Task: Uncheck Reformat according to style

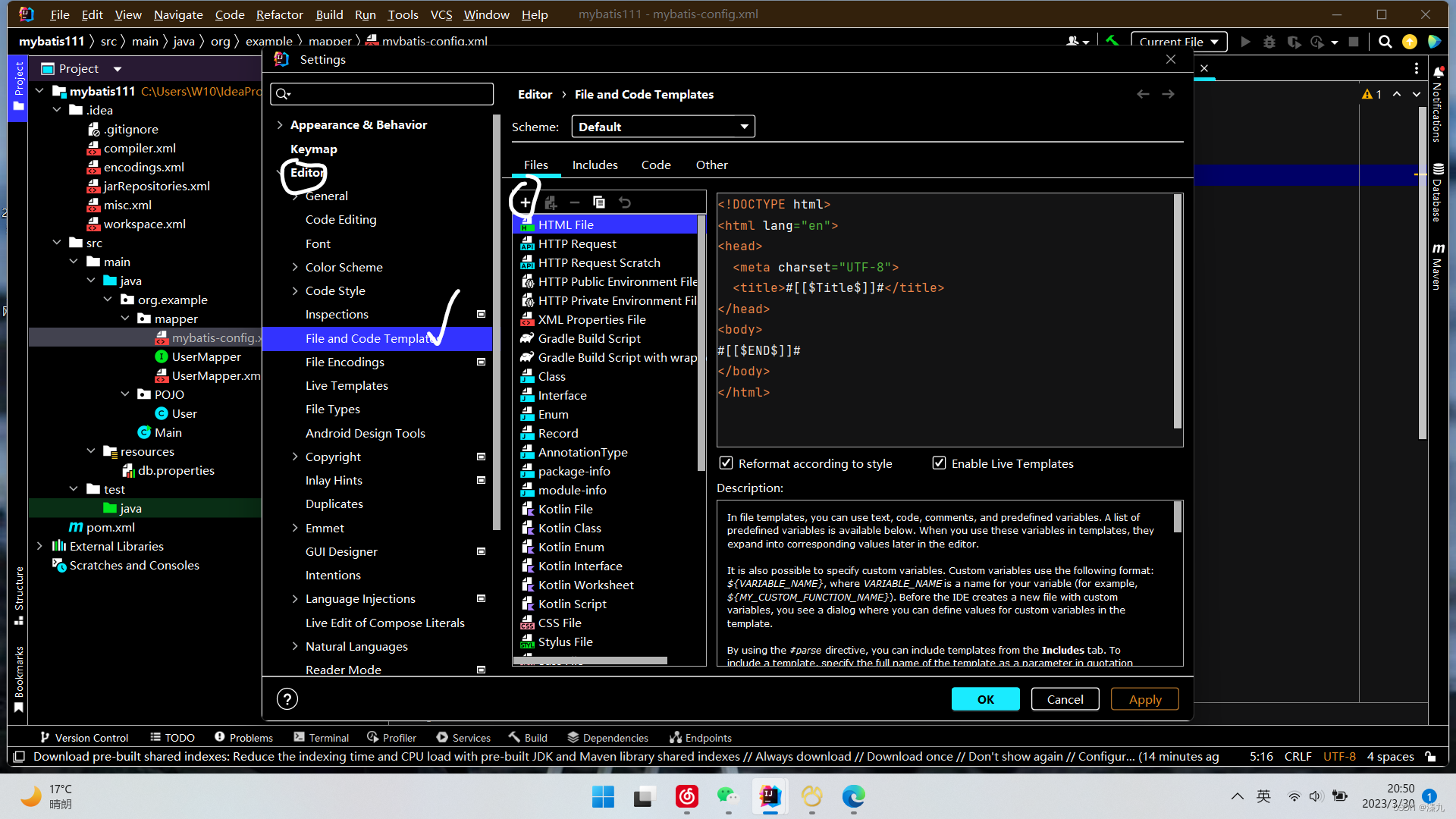Action: point(726,463)
